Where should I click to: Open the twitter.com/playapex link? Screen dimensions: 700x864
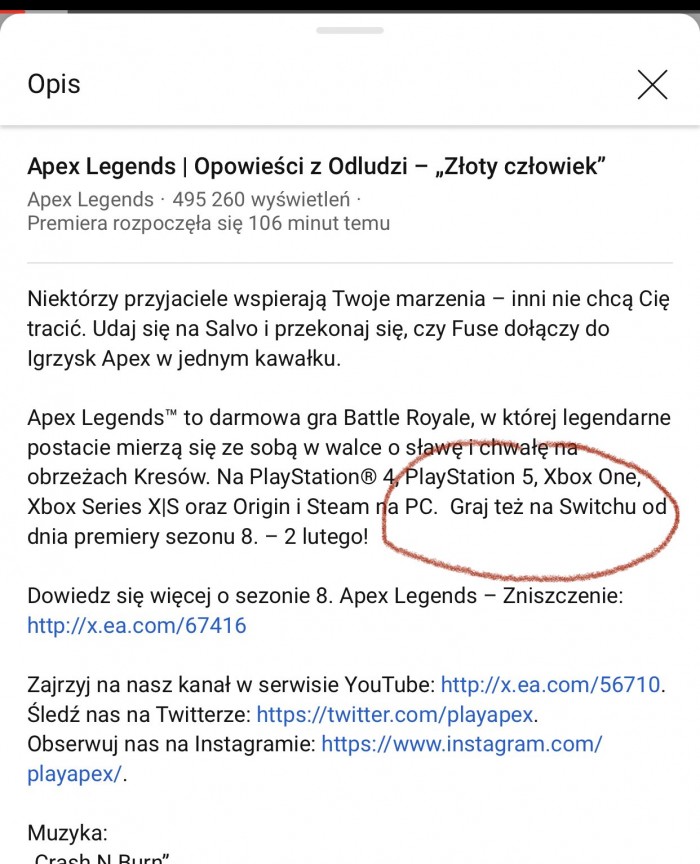[396, 714]
